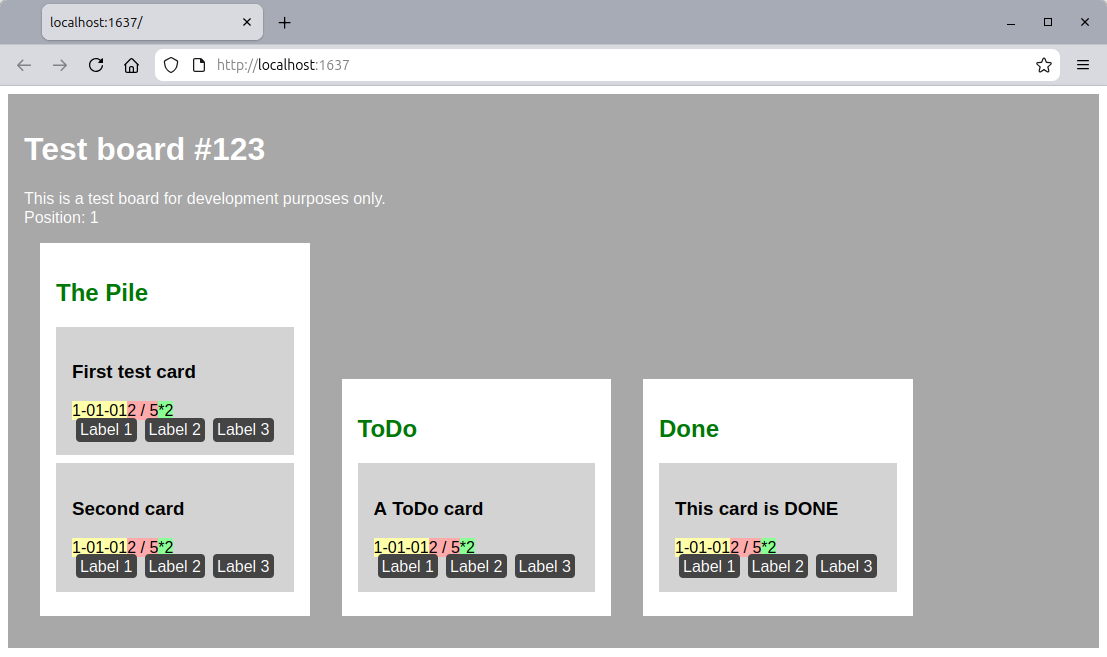Reload the page with the refresh icon
Viewport: 1107px width, 657px height.
pyautogui.click(x=96, y=65)
